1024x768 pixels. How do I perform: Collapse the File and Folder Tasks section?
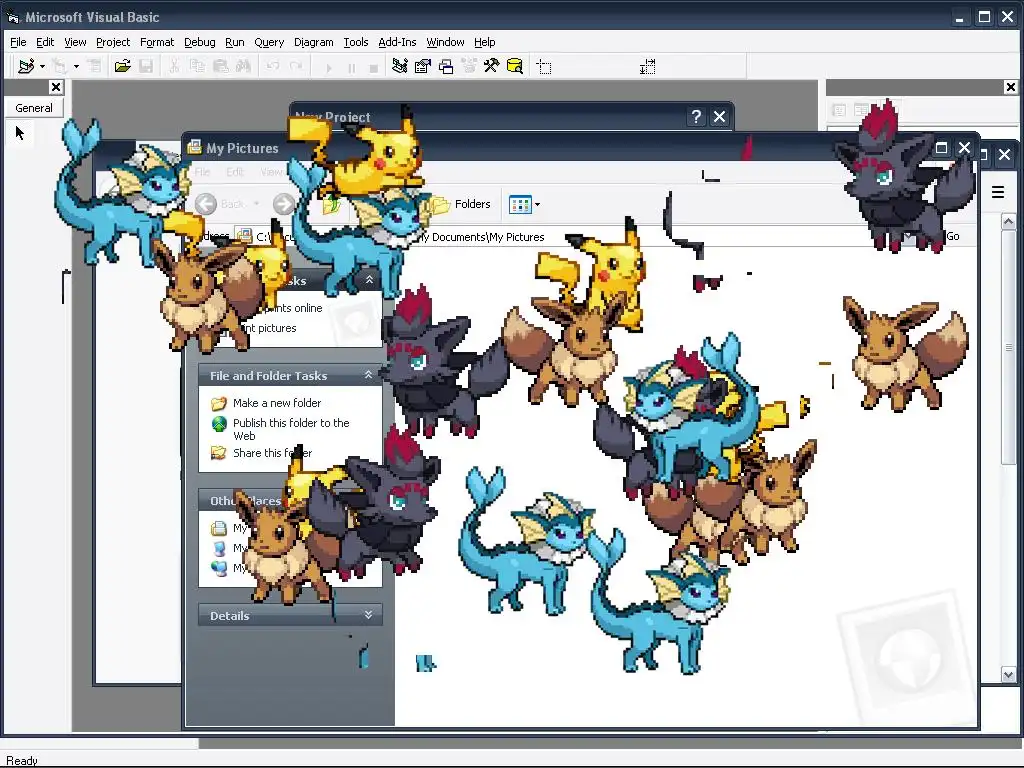coord(368,375)
